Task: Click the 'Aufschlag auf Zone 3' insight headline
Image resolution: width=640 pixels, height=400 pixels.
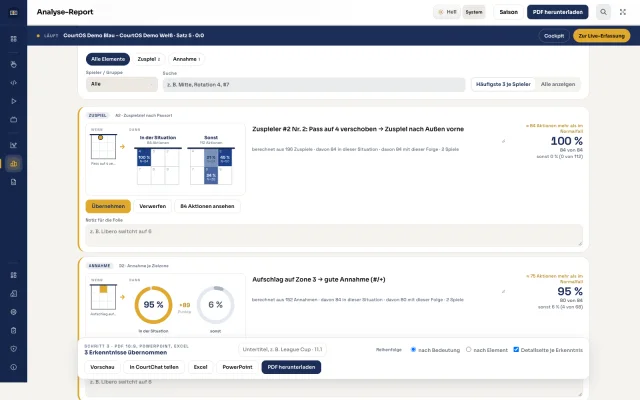Action: point(319,280)
